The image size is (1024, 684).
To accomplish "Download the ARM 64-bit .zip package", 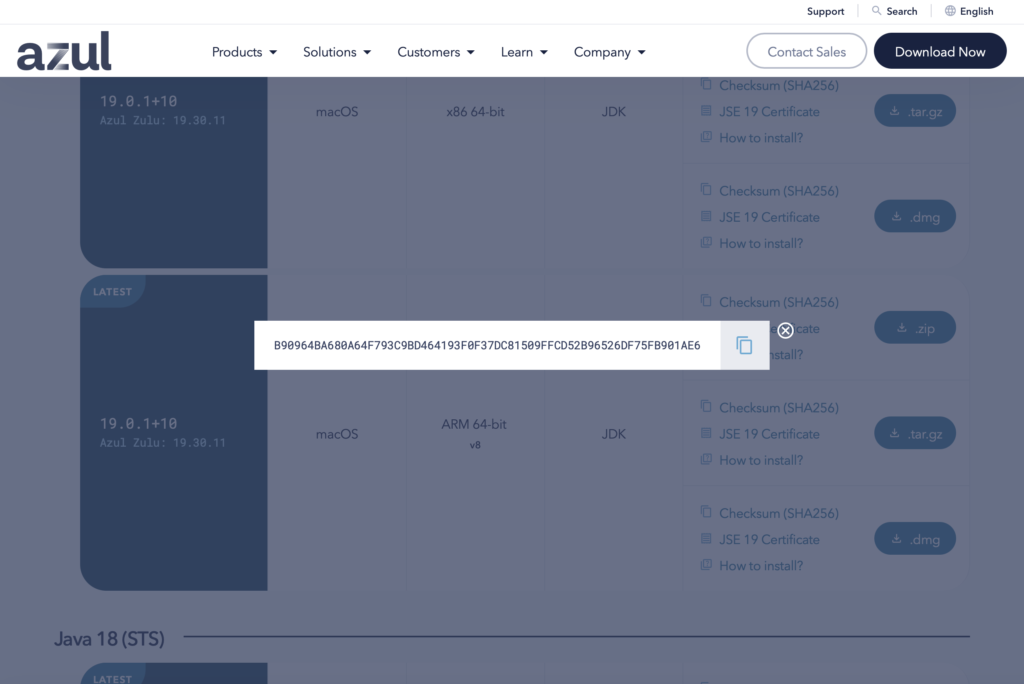I will click(x=915, y=327).
